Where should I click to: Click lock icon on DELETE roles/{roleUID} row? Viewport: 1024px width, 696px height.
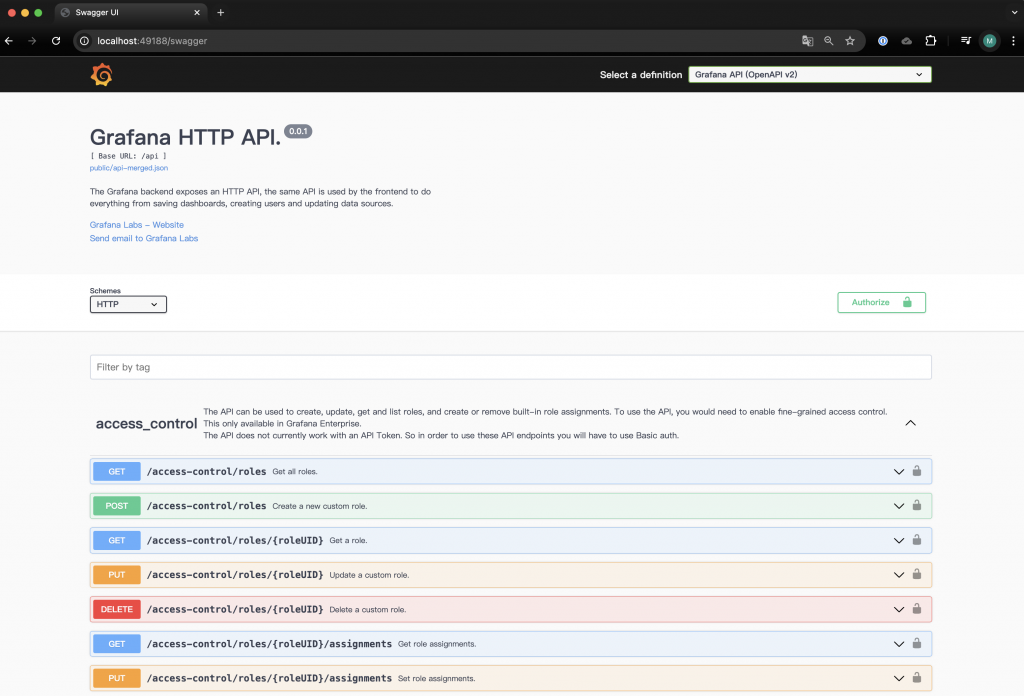pyautogui.click(x=917, y=609)
